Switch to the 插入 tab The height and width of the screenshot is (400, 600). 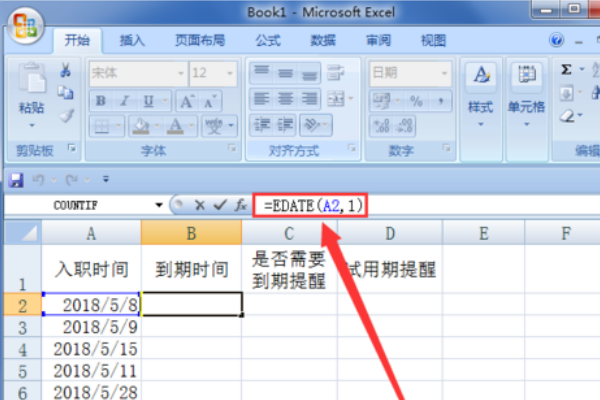click(x=132, y=40)
